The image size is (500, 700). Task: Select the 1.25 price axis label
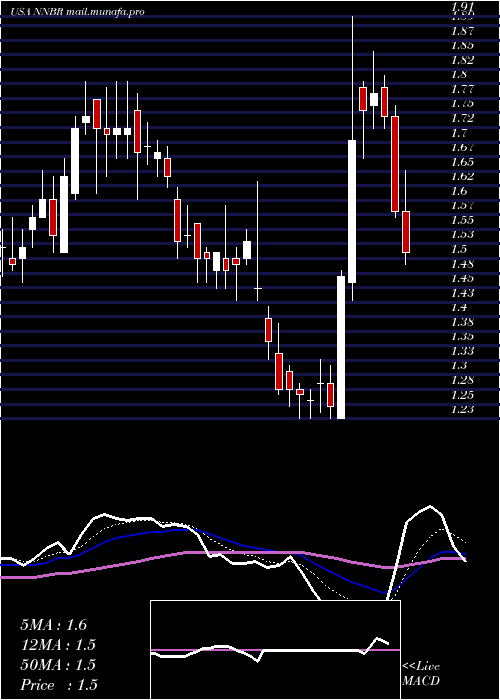click(x=462, y=395)
